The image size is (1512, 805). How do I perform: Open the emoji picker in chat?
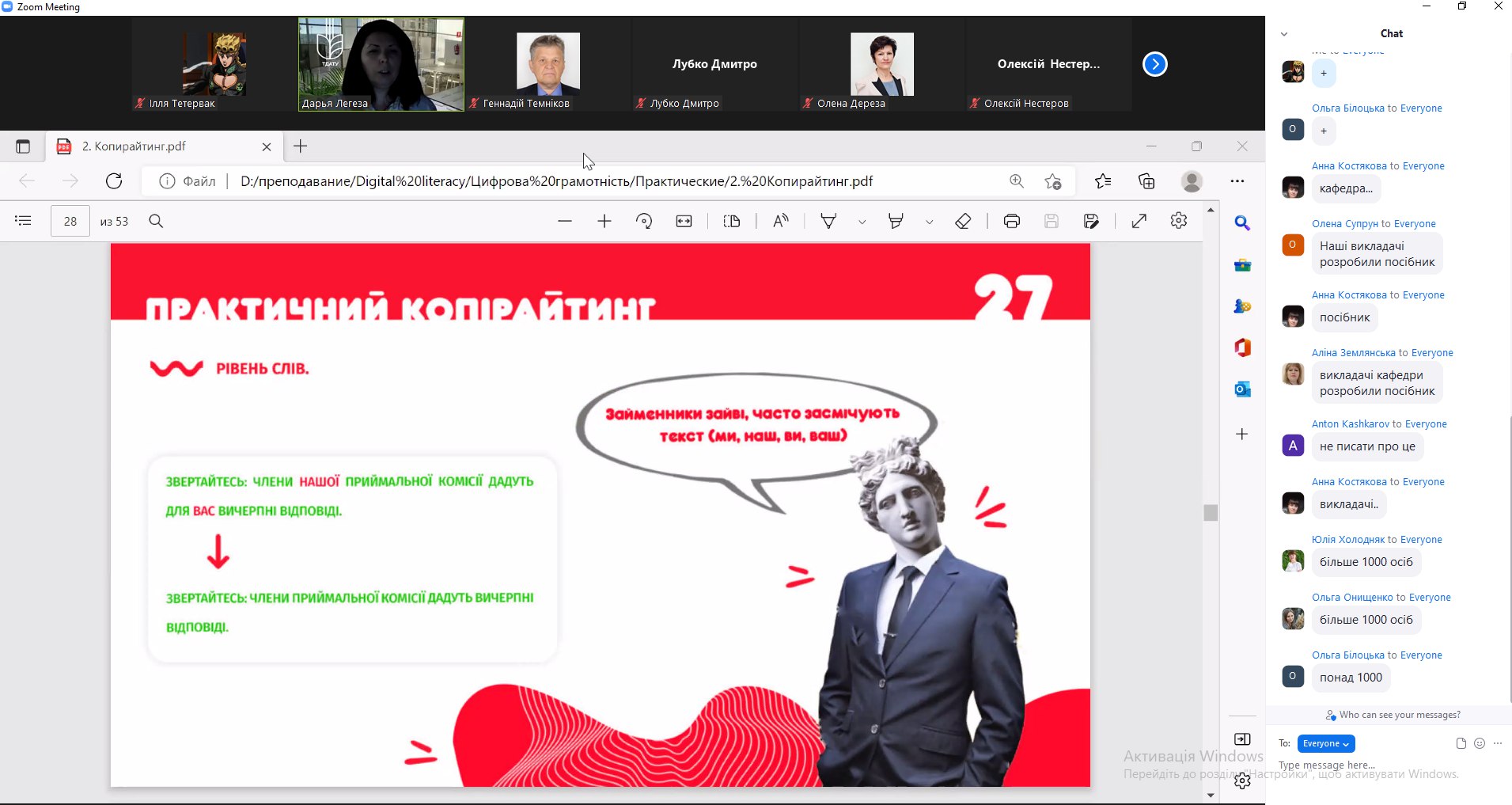[x=1480, y=743]
